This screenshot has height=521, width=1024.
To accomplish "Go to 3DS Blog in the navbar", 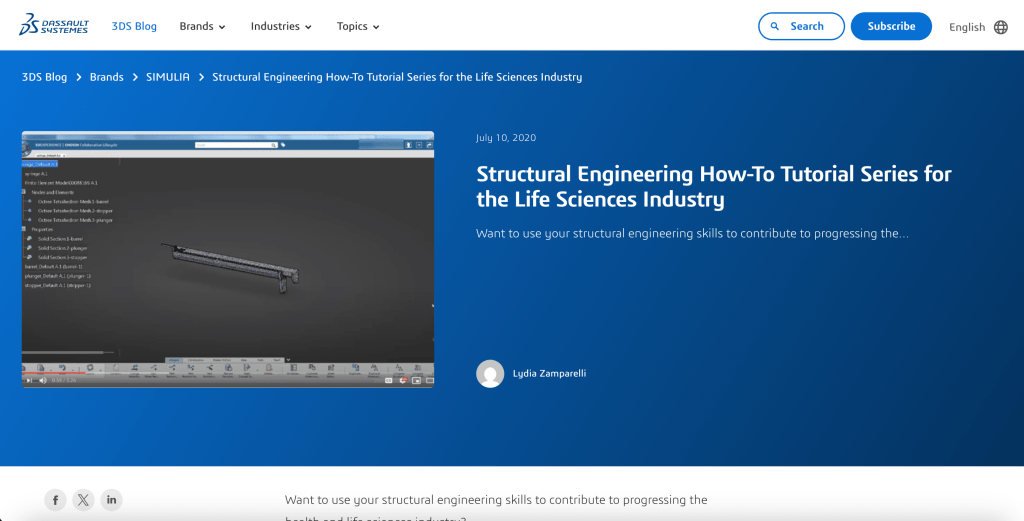I will [134, 26].
